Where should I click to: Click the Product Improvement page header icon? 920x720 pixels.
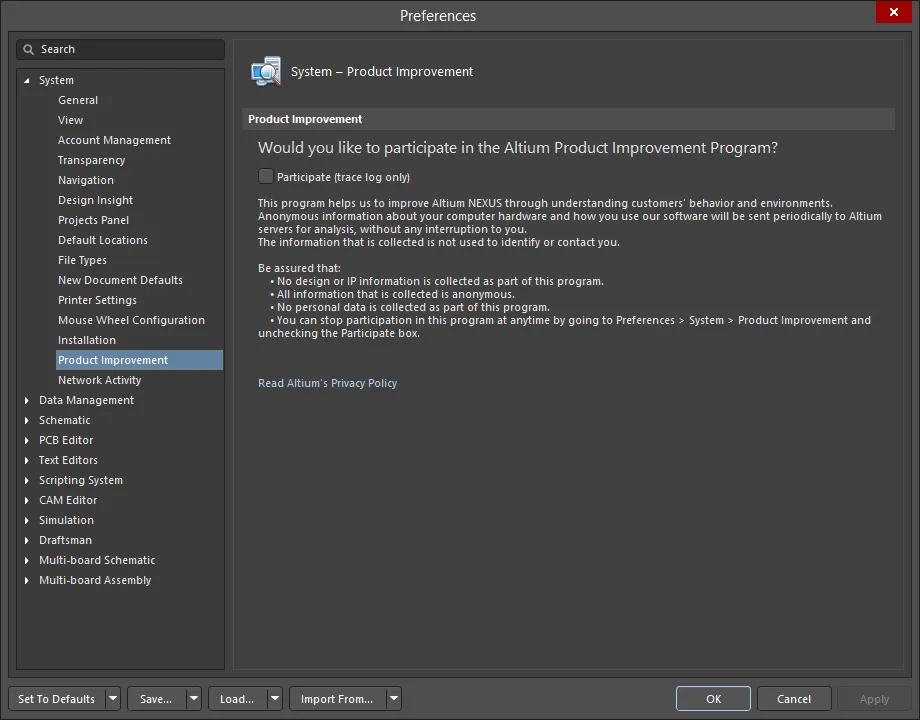click(x=266, y=71)
